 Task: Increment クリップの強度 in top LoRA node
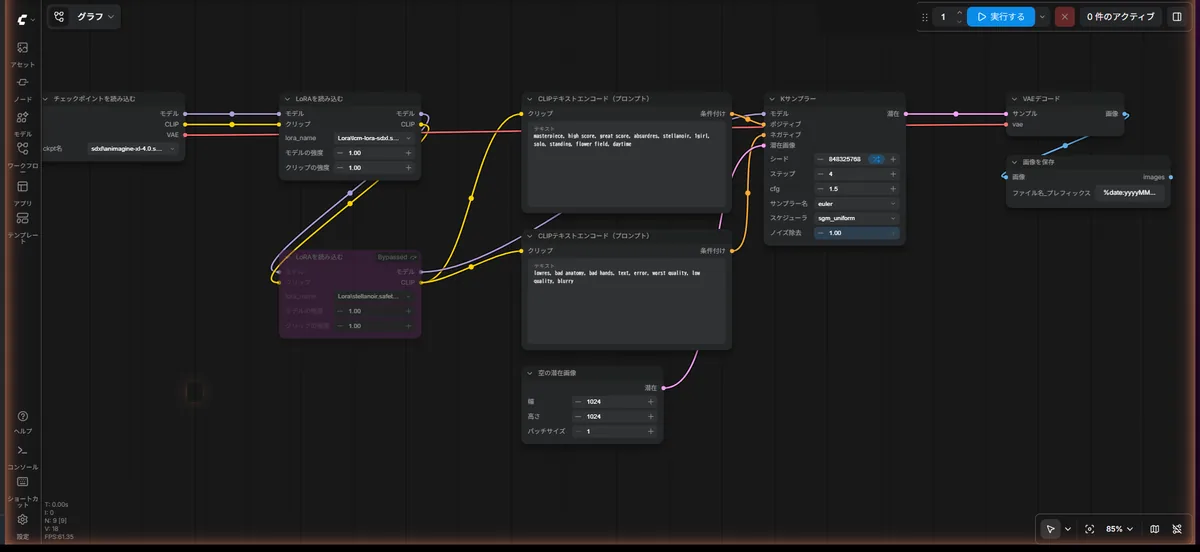pyautogui.click(x=408, y=168)
